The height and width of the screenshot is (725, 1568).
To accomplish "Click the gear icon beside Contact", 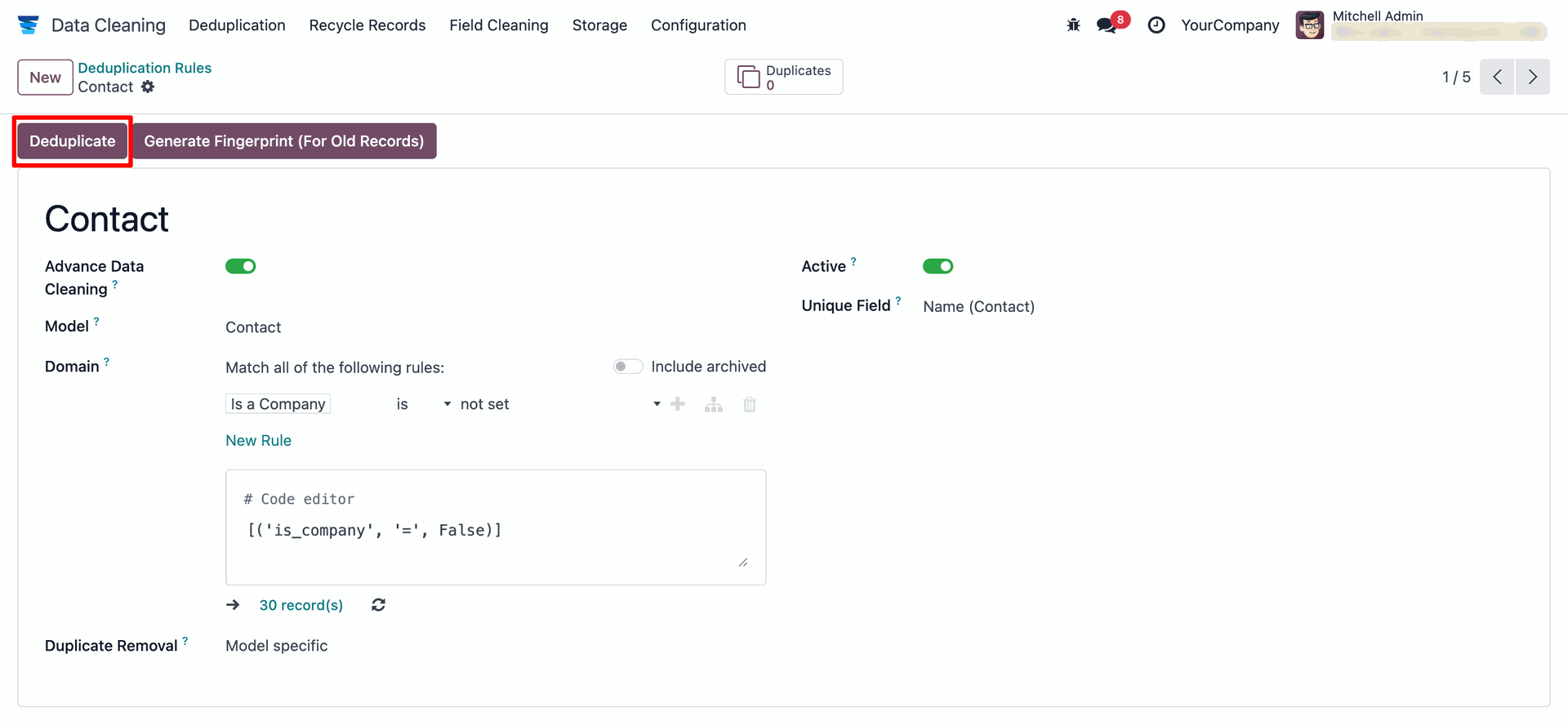I will pos(148,87).
